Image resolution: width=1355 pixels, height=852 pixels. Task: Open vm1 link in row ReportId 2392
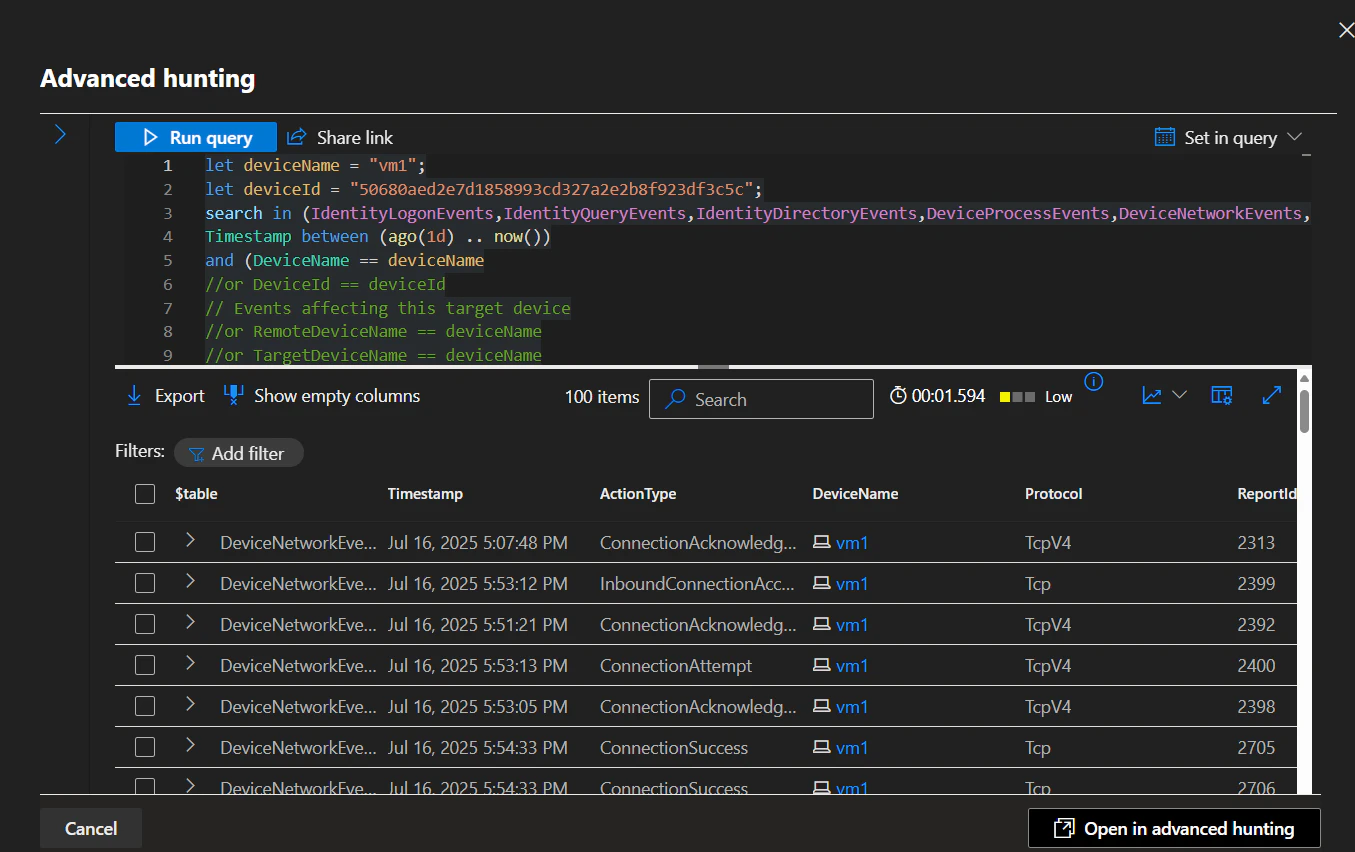(x=852, y=625)
